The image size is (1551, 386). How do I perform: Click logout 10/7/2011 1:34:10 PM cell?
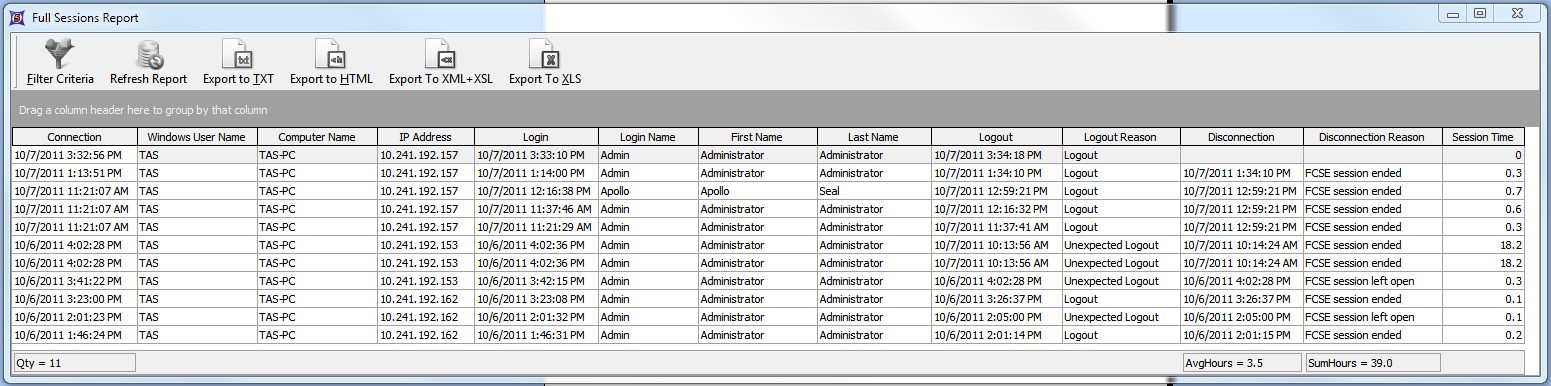[996, 173]
